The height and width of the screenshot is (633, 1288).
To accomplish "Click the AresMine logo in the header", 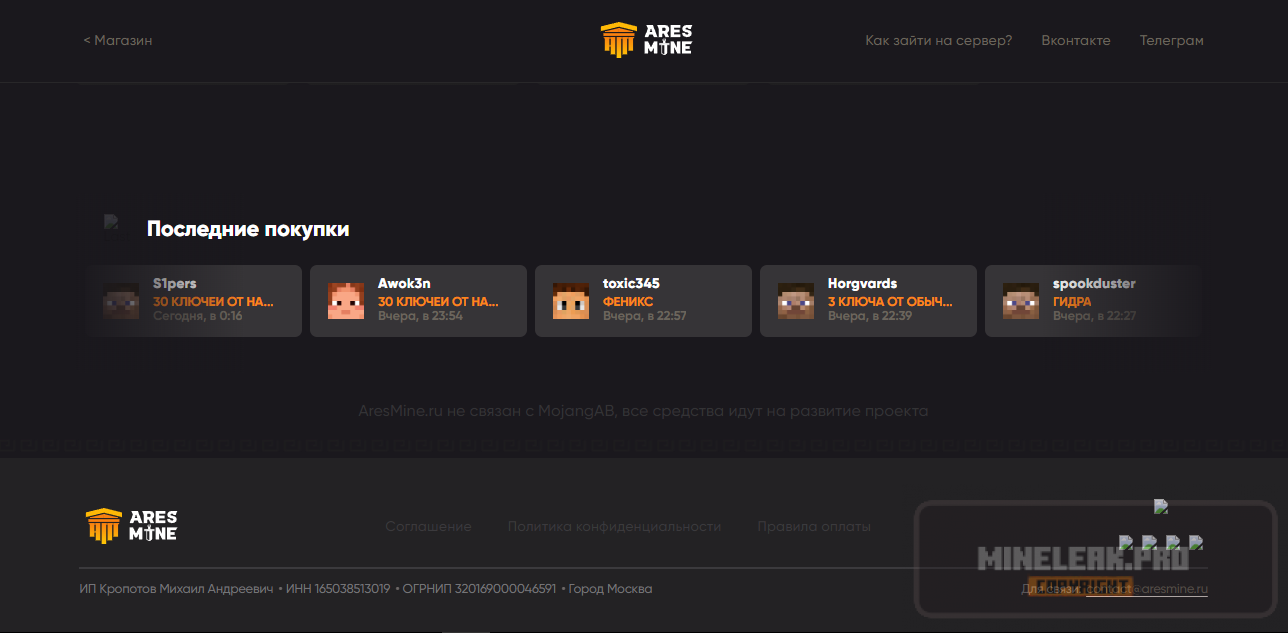I will point(645,40).
